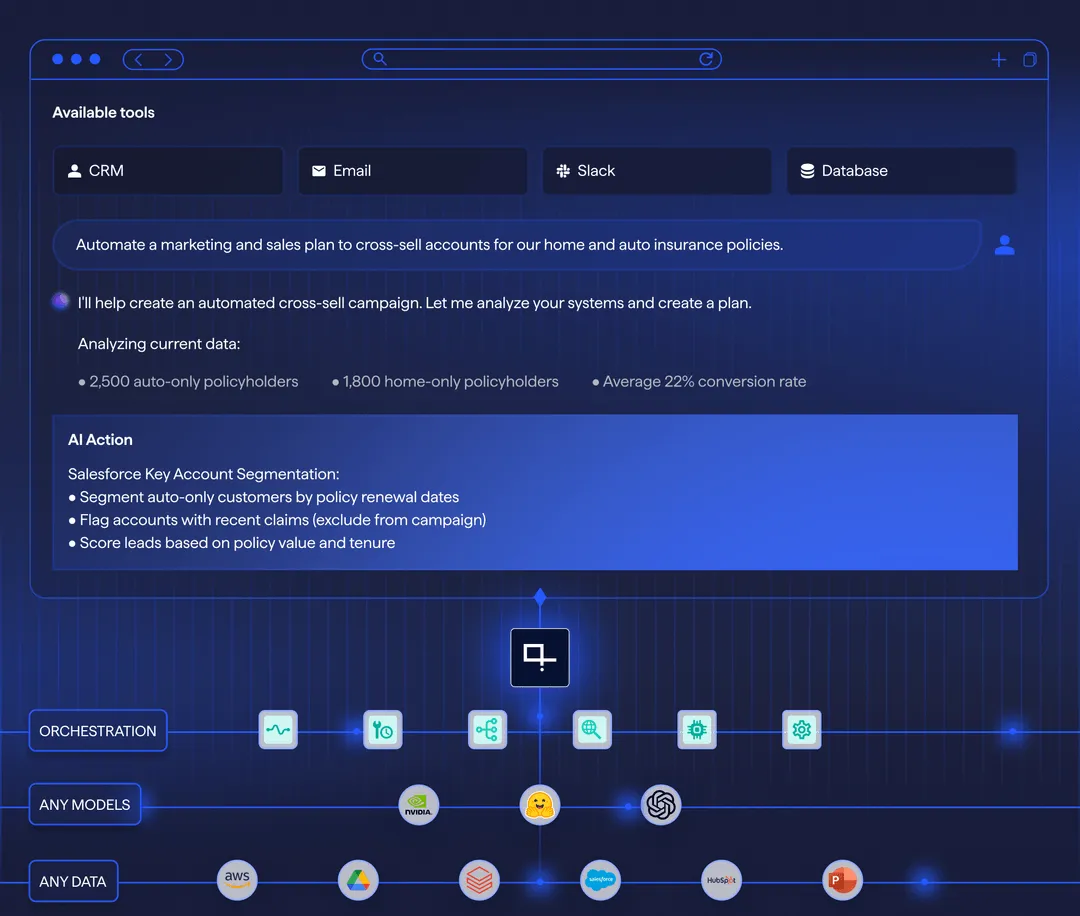Click the HubSpot icon
This screenshot has width=1080, height=916.
[721, 879]
